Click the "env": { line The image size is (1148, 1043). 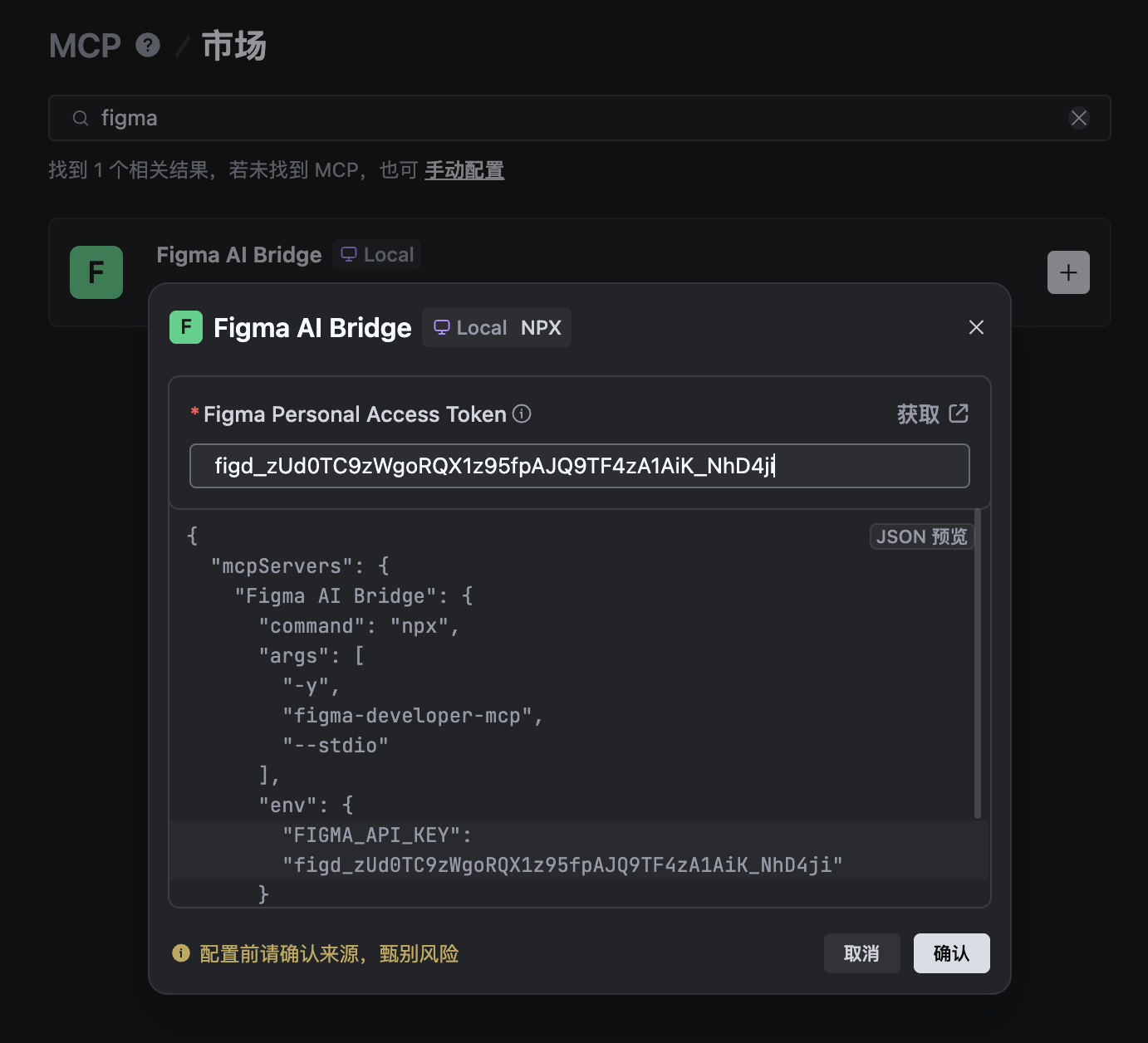point(306,806)
